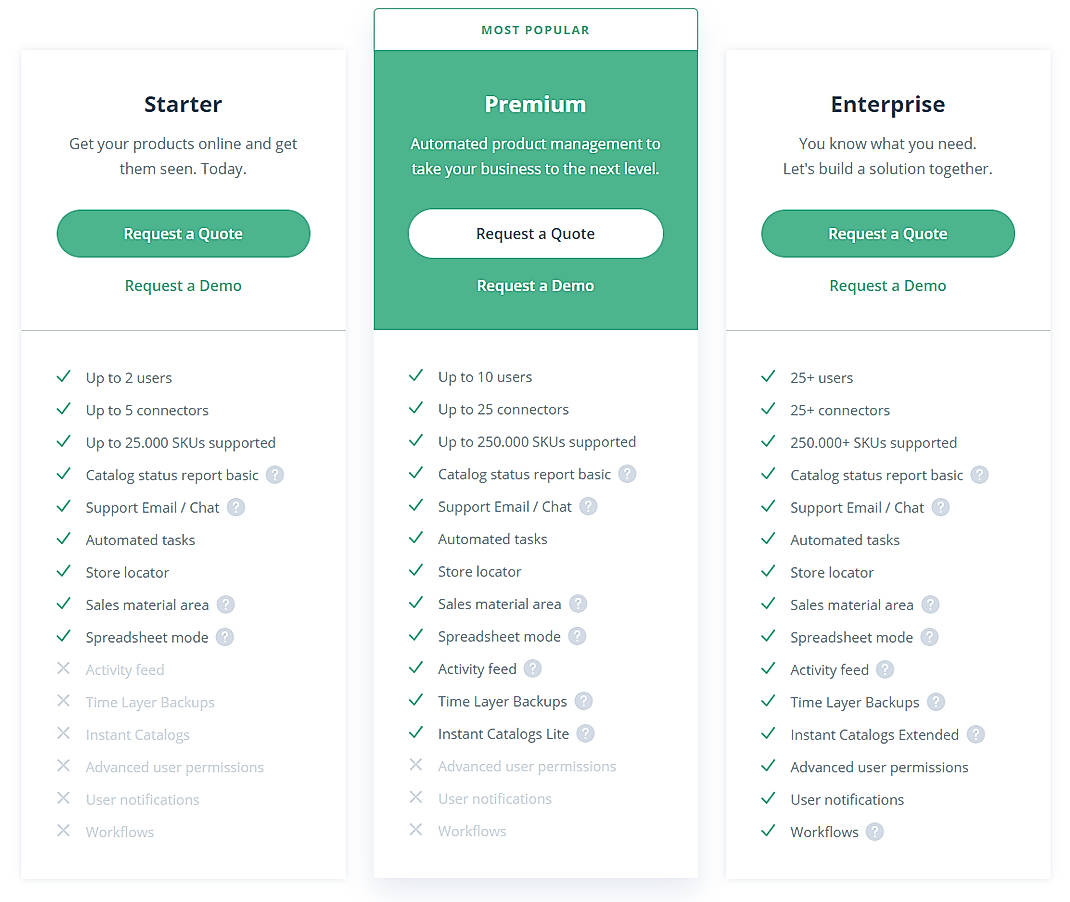Click the check beside Store locator in Enterprise
This screenshot has height=902, width=1070.
(x=768, y=572)
